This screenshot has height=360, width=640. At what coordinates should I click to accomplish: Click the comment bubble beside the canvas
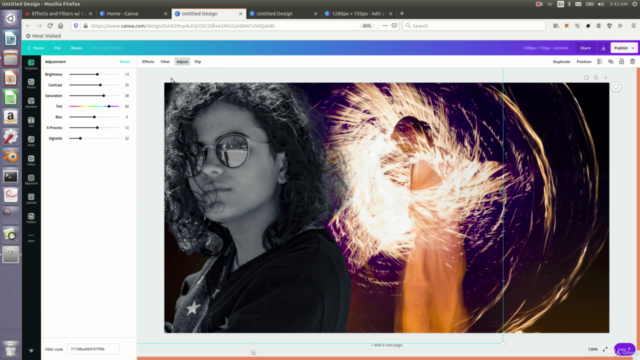point(616,87)
